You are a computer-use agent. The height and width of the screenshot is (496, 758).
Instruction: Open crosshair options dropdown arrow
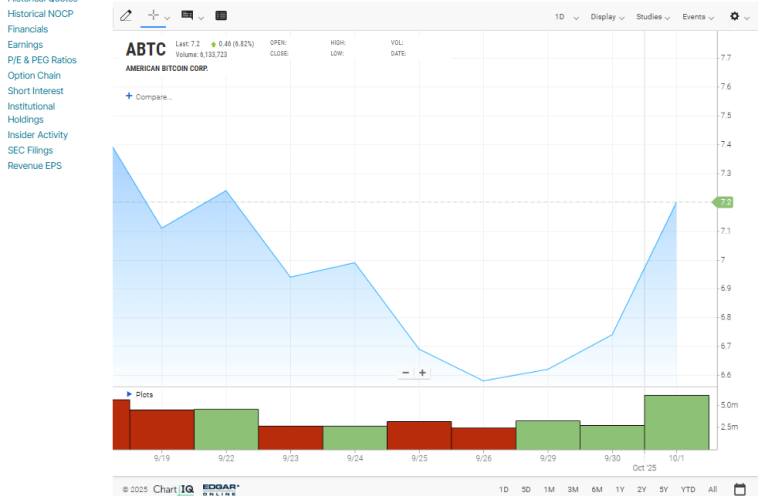[x=167, y=18]
